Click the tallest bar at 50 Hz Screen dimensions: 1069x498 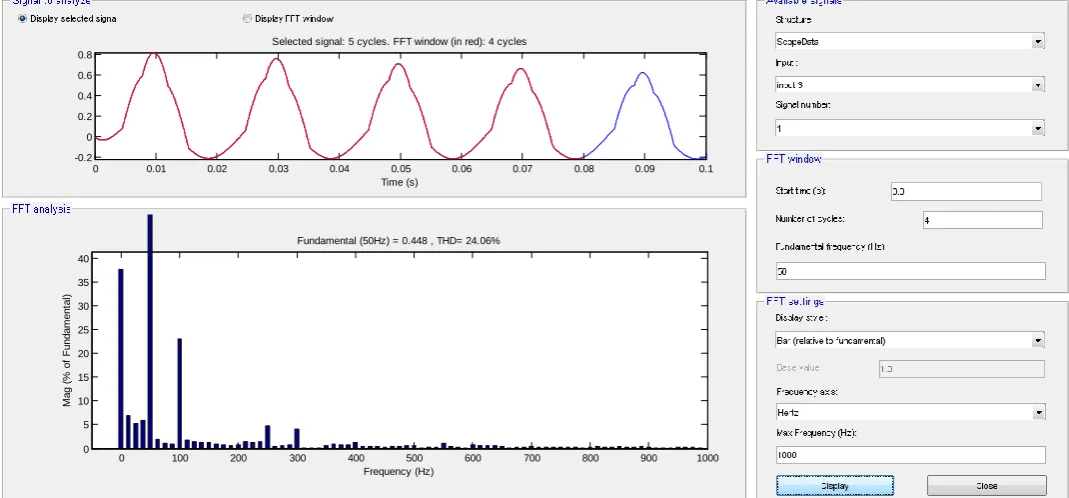click(x=150, y=332)
